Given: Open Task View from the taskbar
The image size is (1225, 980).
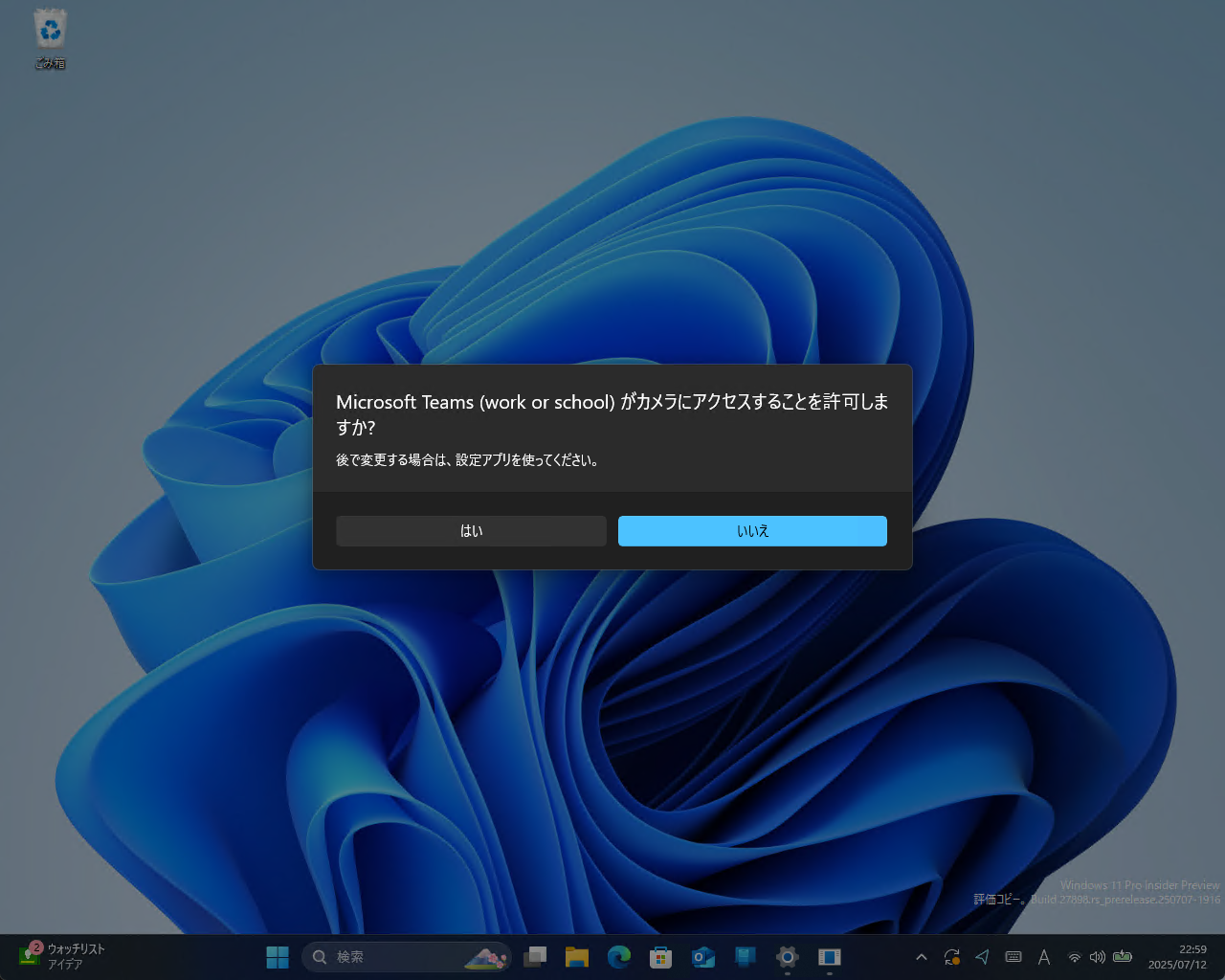Looking at the screenshot, I should 535,956.
